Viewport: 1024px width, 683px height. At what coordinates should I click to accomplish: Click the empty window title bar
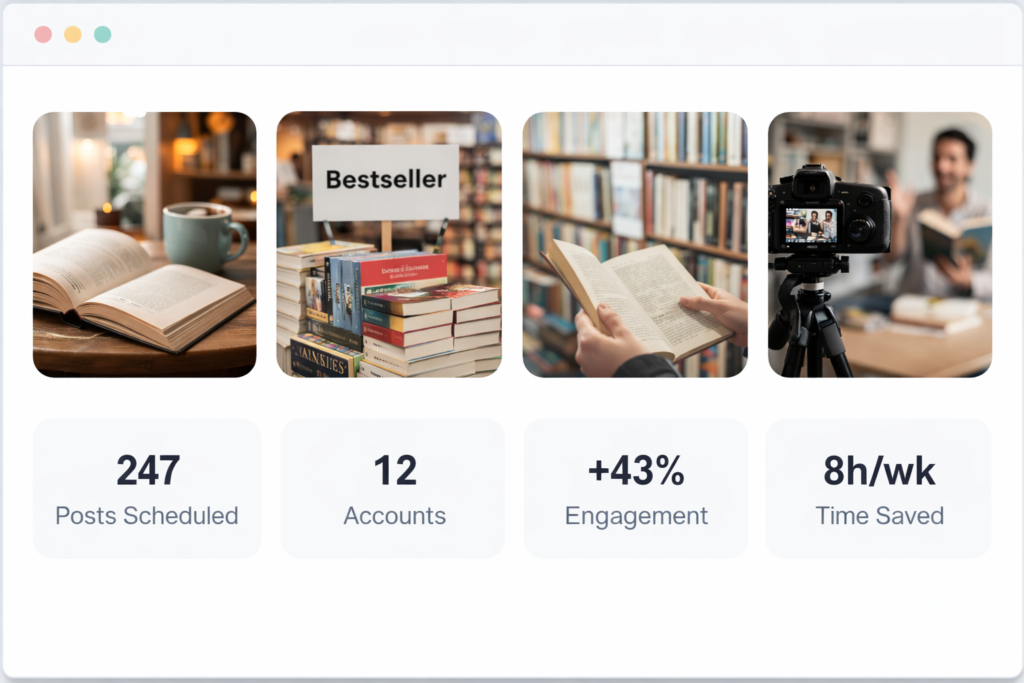(x=560, y=35)
